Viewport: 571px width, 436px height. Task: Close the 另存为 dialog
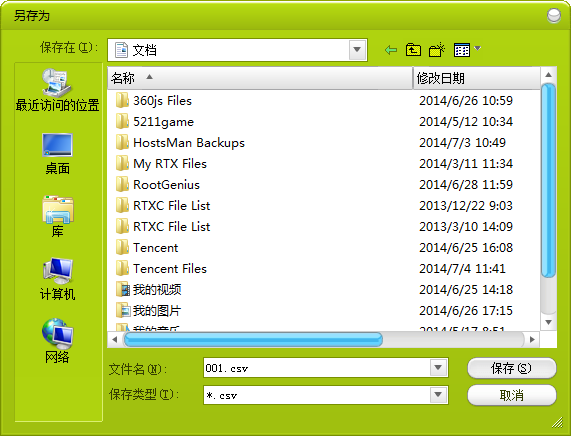tap(554, 16)
